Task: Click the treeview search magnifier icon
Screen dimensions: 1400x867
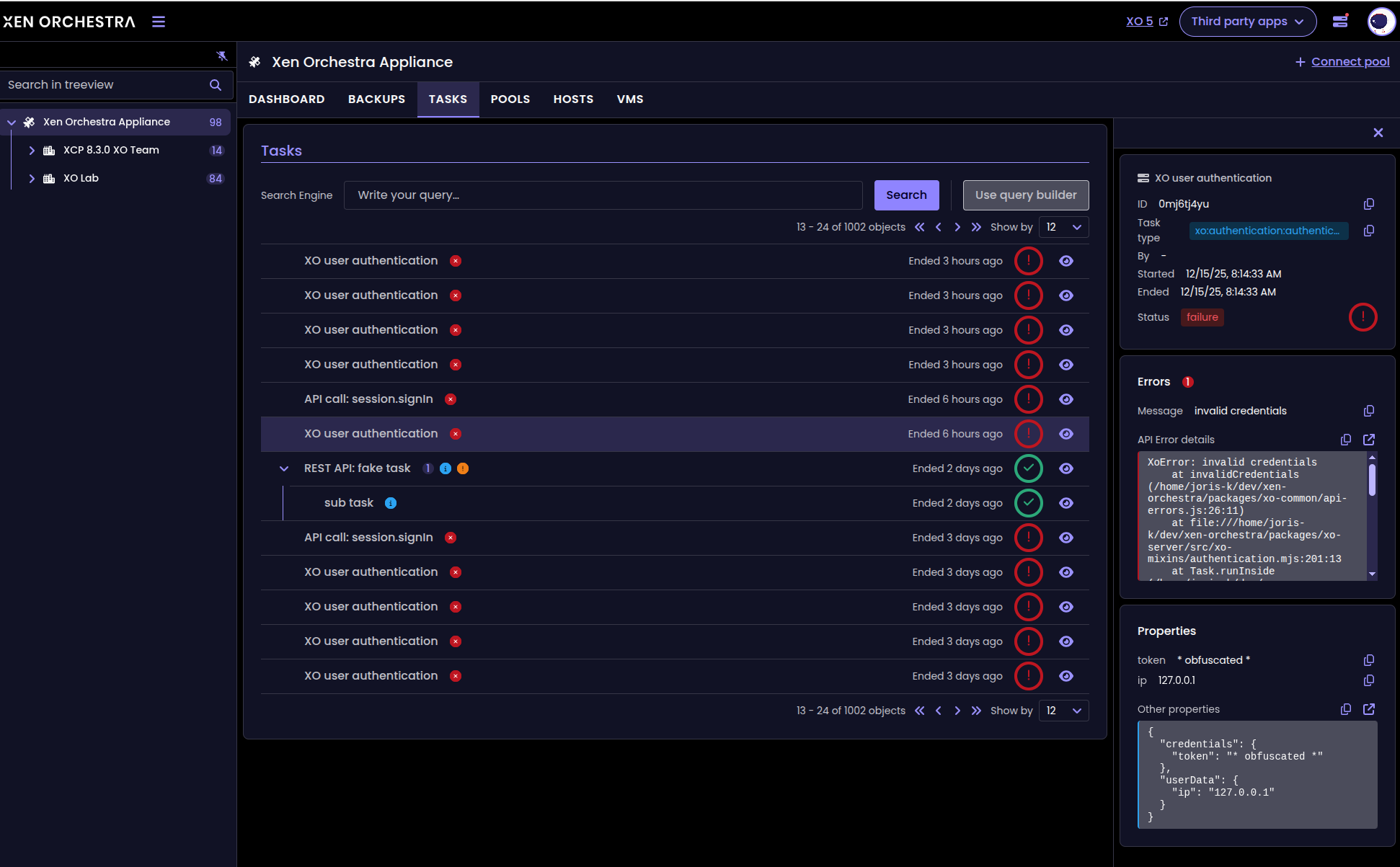Action: coord(215,85)
